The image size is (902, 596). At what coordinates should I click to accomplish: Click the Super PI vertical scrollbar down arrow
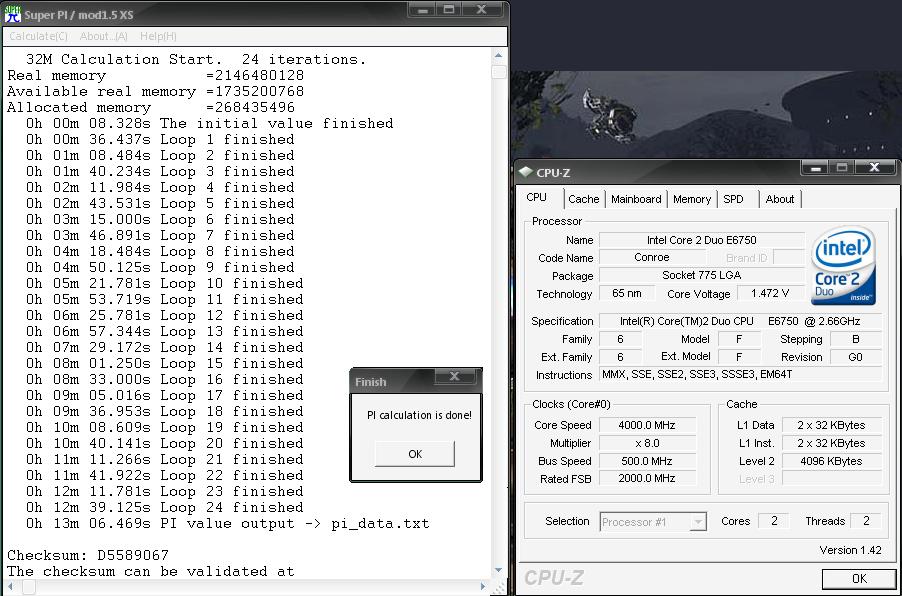coord(498,571)
